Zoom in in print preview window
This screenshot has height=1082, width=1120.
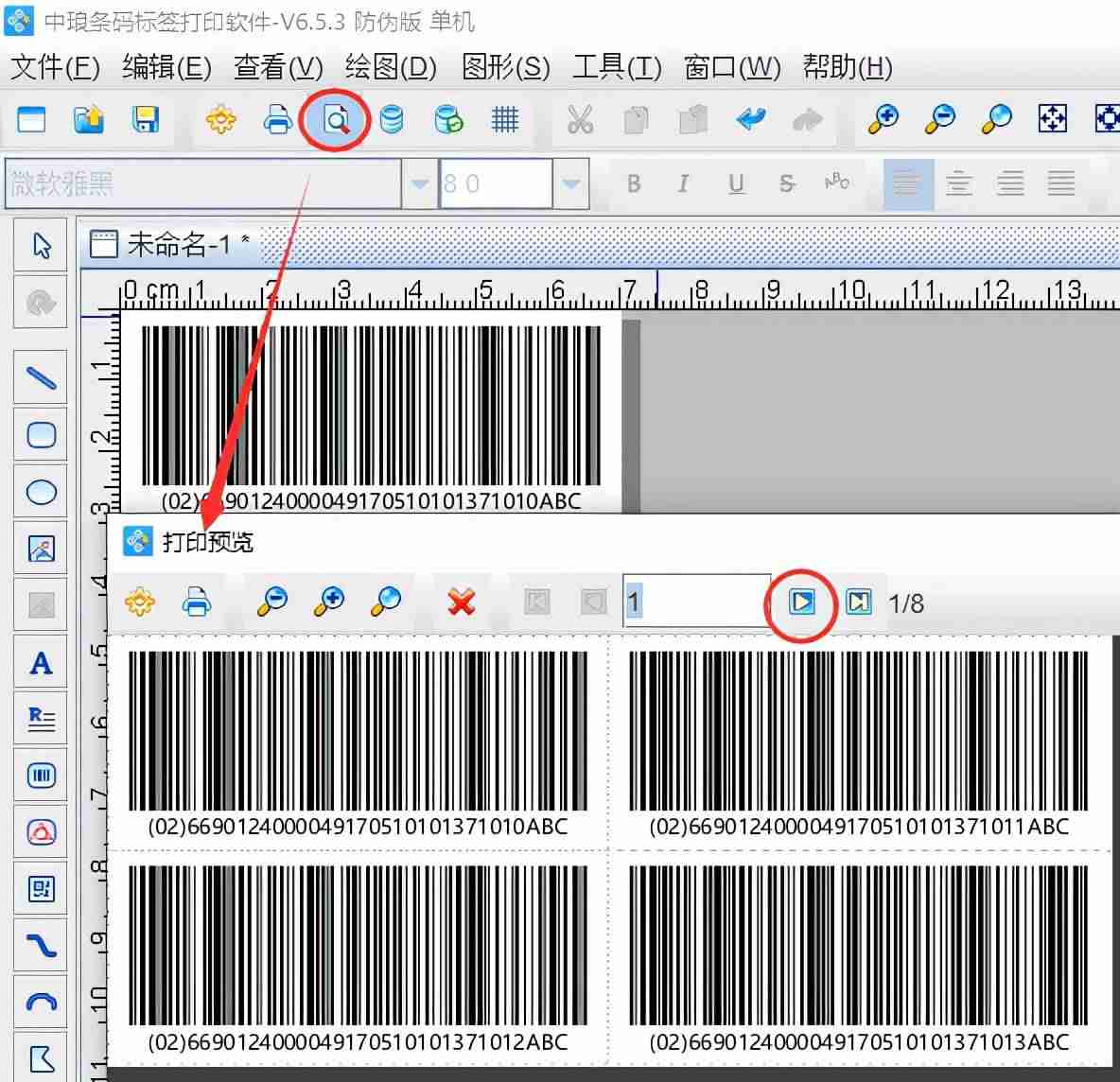coord(329,602)
